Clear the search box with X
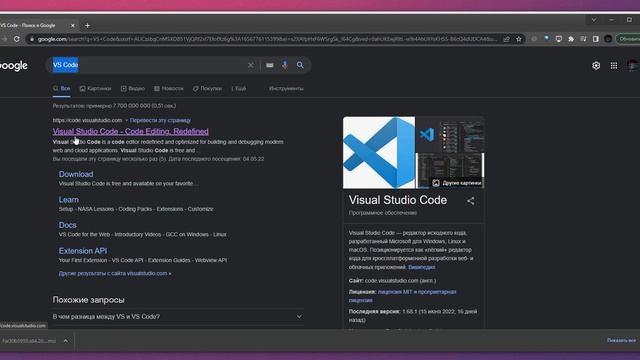This screenshot has height=360, width=640. 251,65
